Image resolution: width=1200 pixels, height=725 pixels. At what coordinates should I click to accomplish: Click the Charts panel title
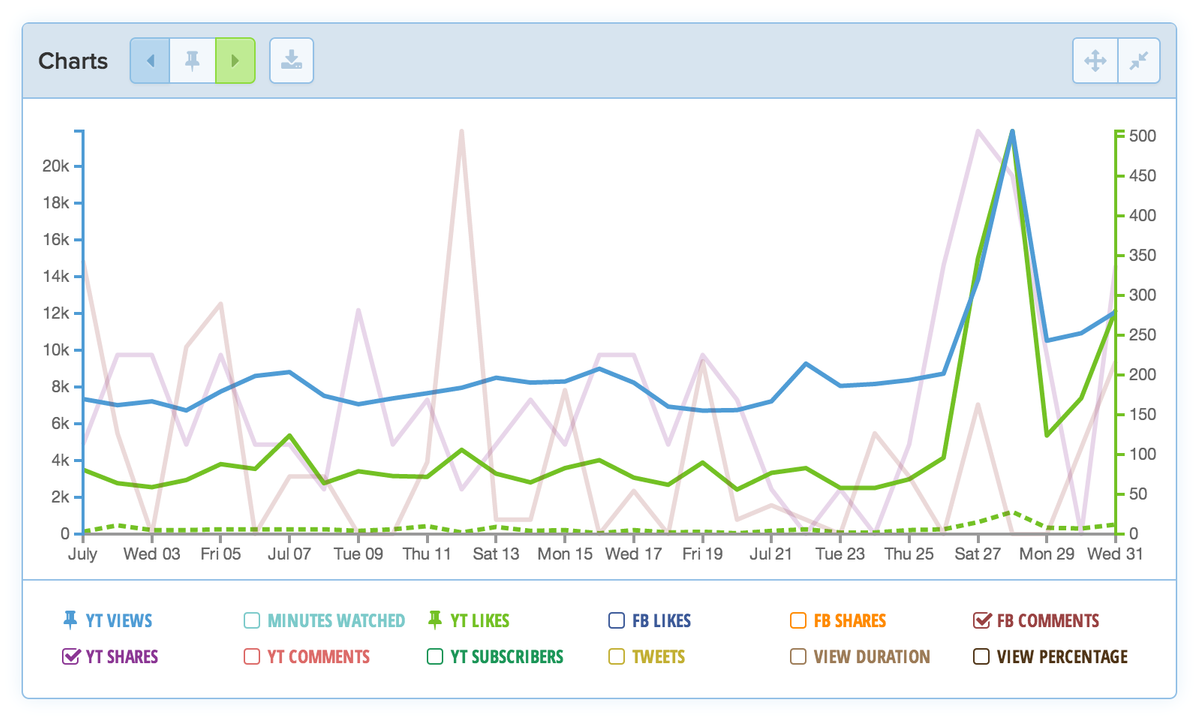pyautogui.click(x=73, y=61)
